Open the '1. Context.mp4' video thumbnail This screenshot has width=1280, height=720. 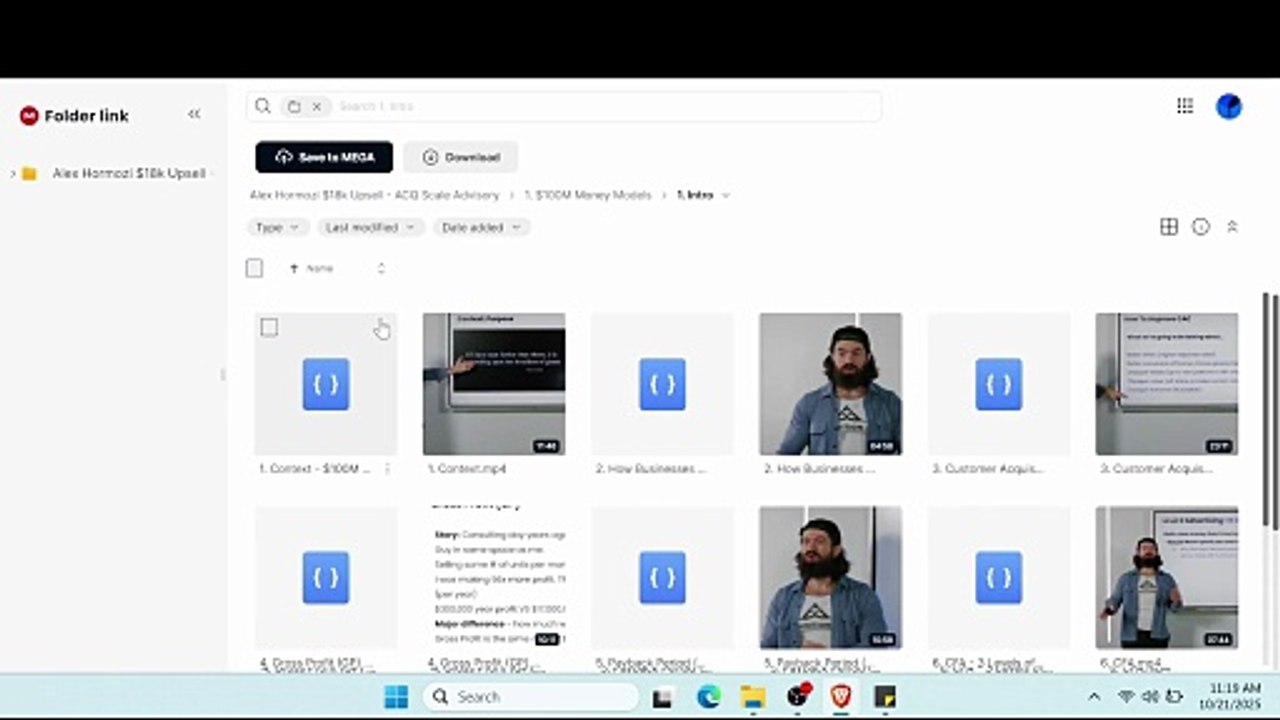(494, 384)
